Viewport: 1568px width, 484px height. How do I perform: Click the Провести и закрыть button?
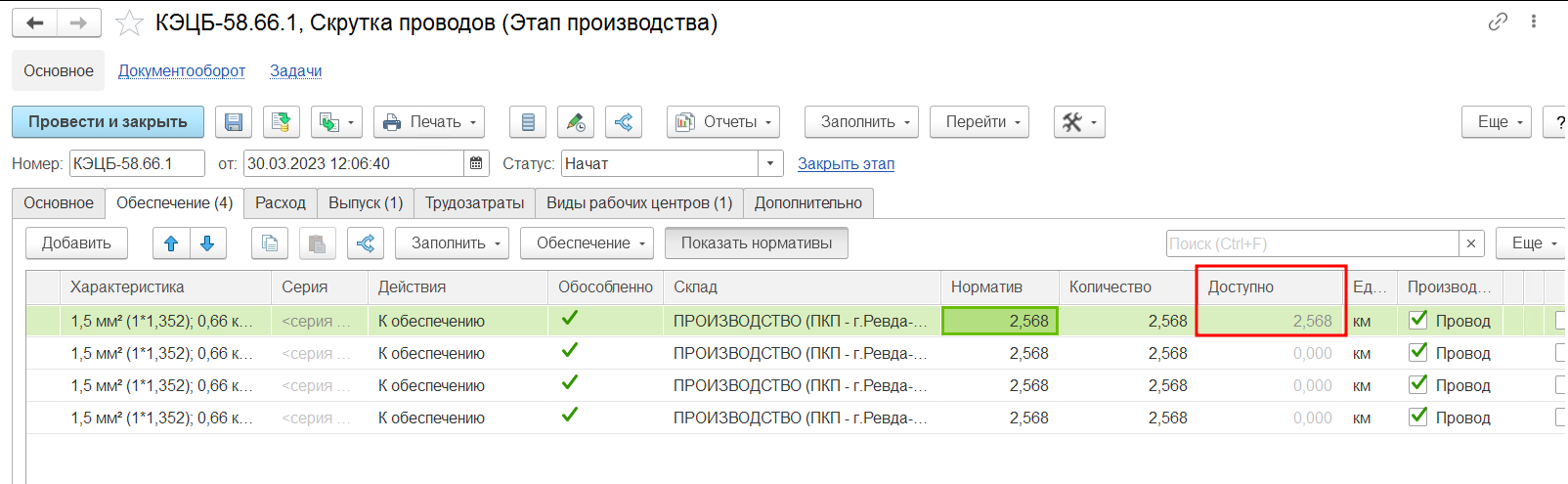coord(108,122)
